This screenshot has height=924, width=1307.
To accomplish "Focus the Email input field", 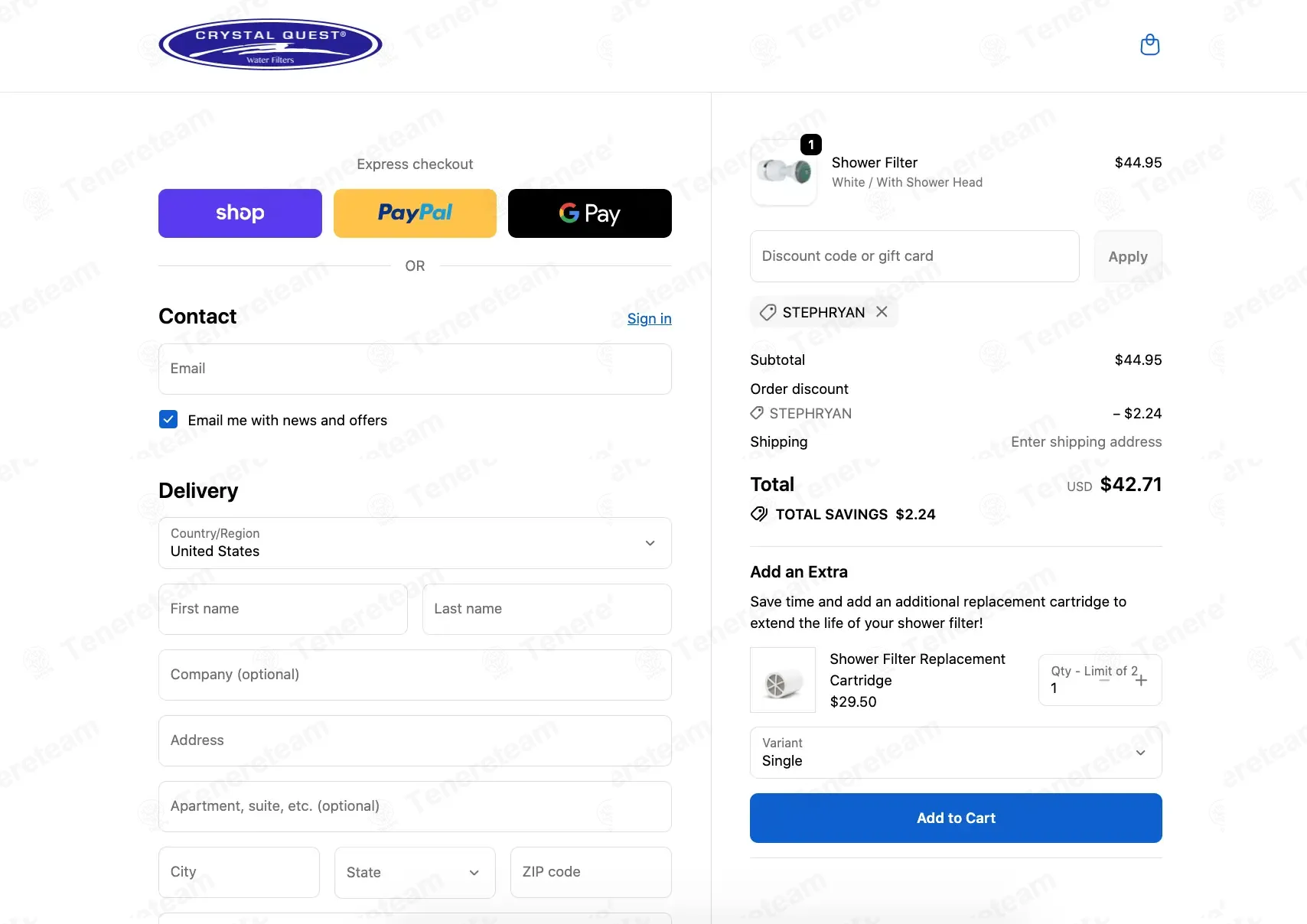I will (x=415, y=369).
